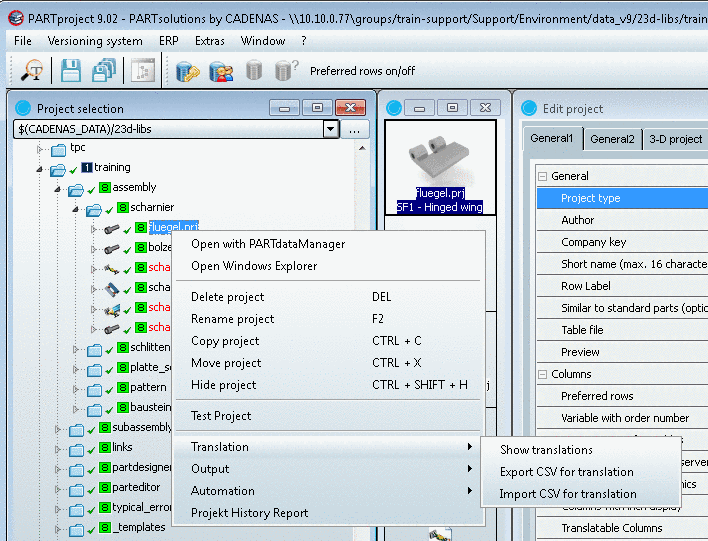Click the database with key toolbar icon
708x541 pixels.
(x=187, y=71)
